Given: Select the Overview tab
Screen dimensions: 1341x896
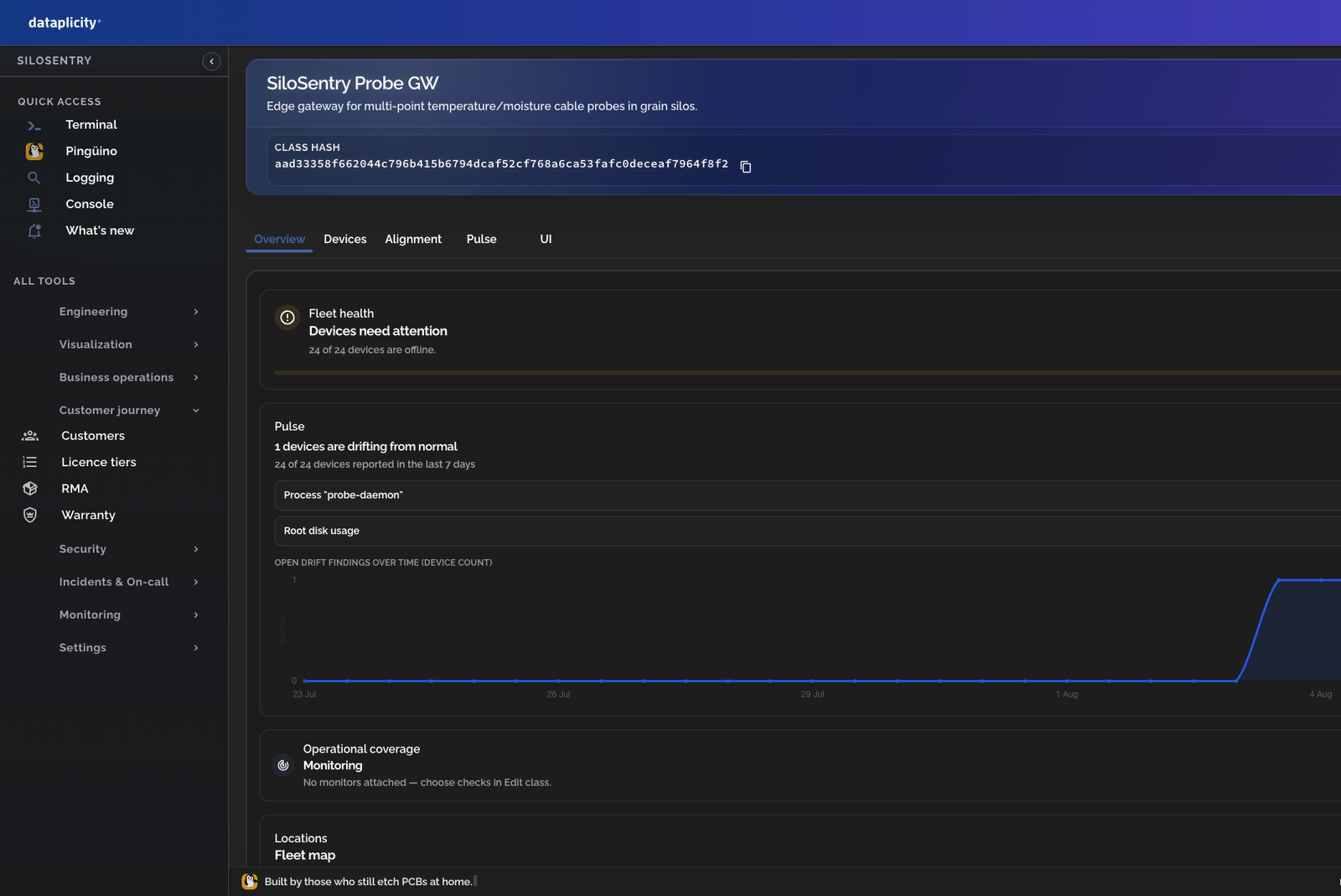Looking at the screenshot, I should [x=279, y=239].
